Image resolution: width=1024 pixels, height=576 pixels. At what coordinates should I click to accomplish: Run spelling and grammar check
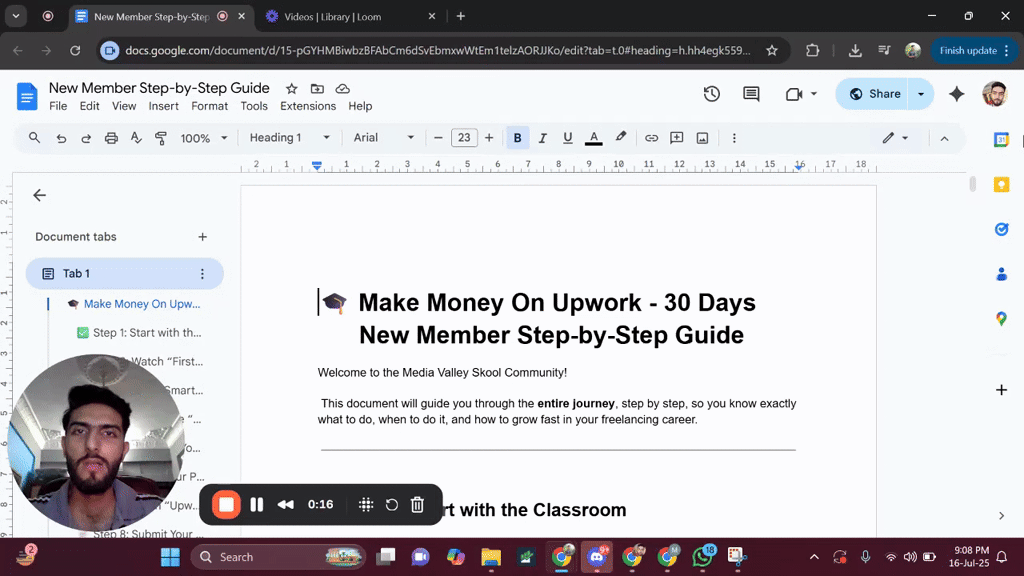pyautogui.click(x=136, y=138)
